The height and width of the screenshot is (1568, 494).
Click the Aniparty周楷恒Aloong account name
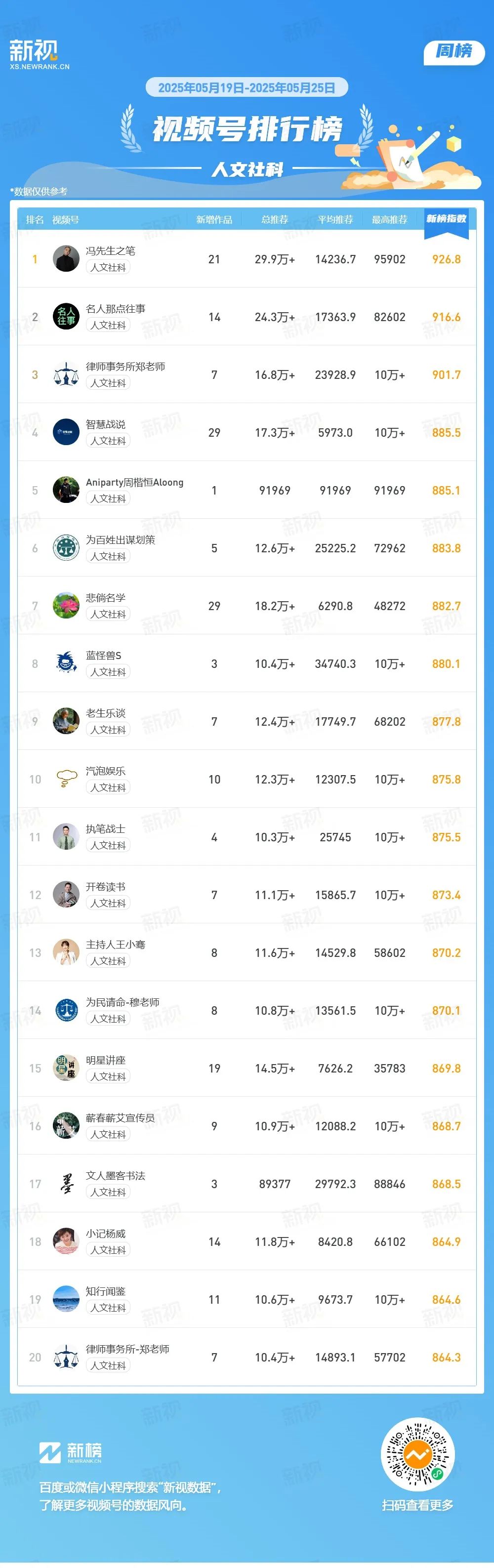pyautogui.click(x=134, y=482)
